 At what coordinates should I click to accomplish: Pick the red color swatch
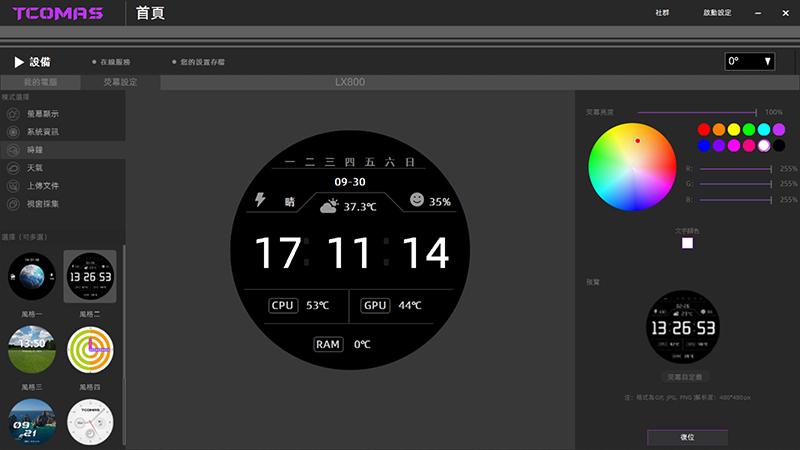(x=704, y=129)
